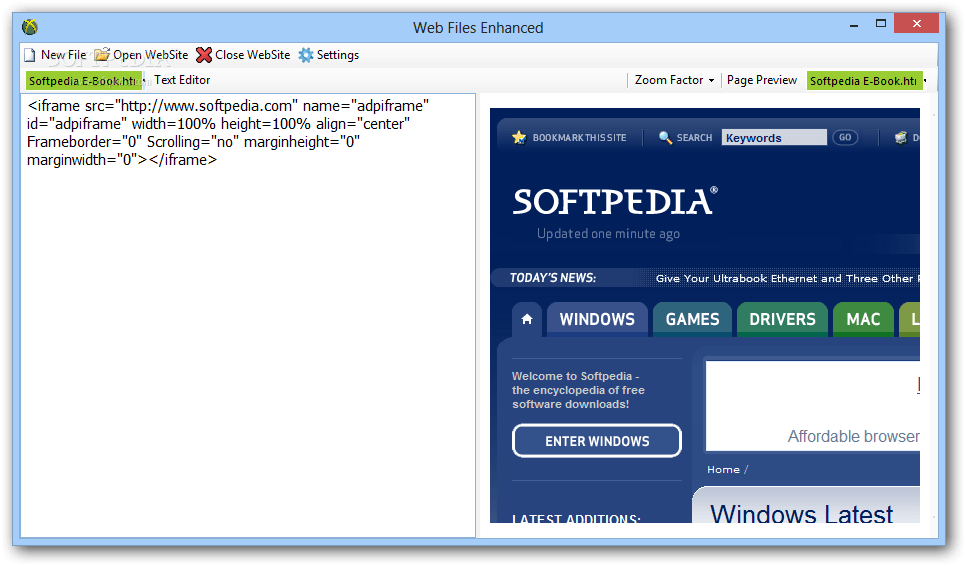Maximize the Web Files Enhanced window
This screenshot has height=566, width=966.
pyautogui.click(x=881, y=23)
